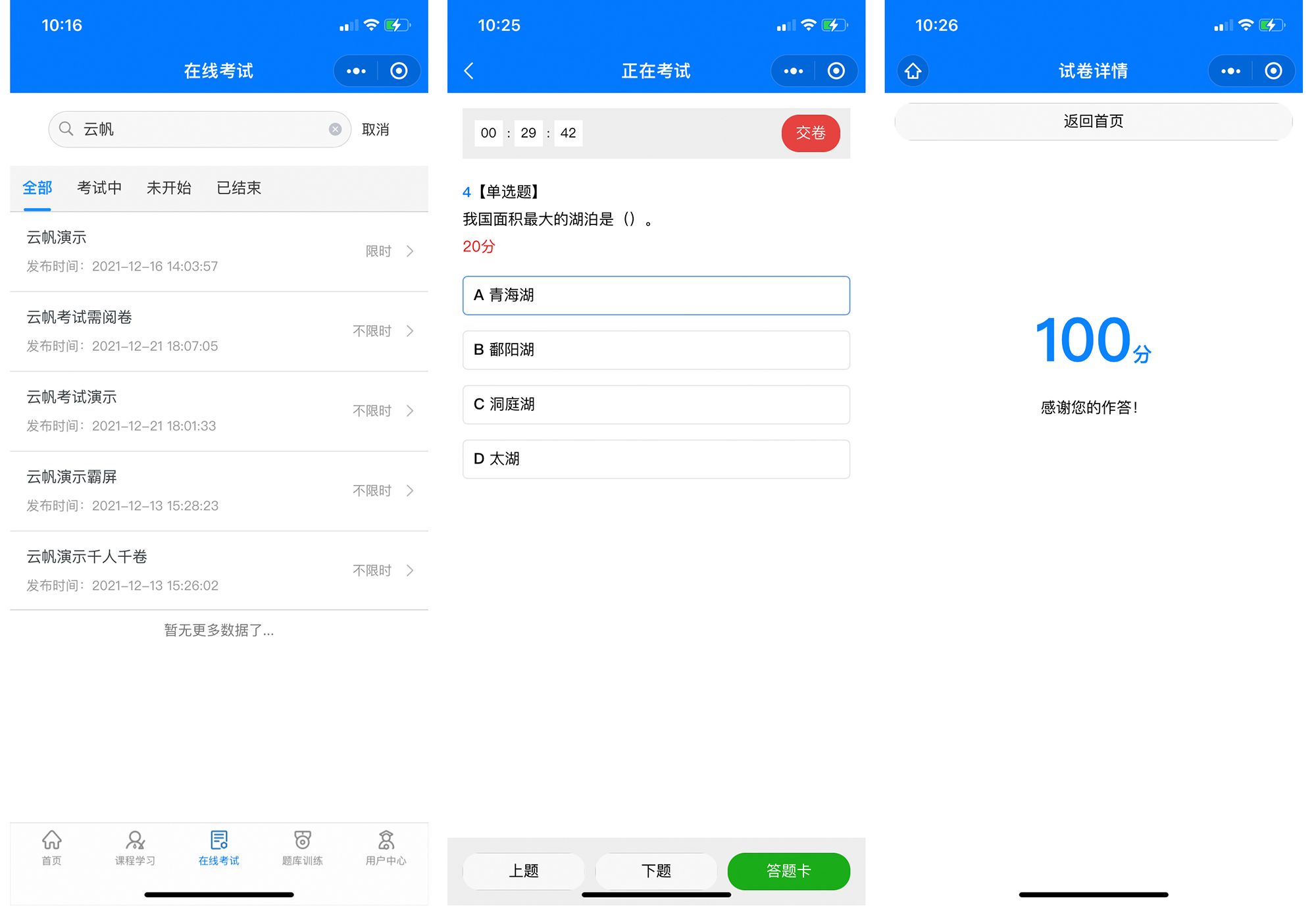Viewport: 1316px width, 915px height.
Task: Select answer D 太湖
Action: click(x=656, y=459)
